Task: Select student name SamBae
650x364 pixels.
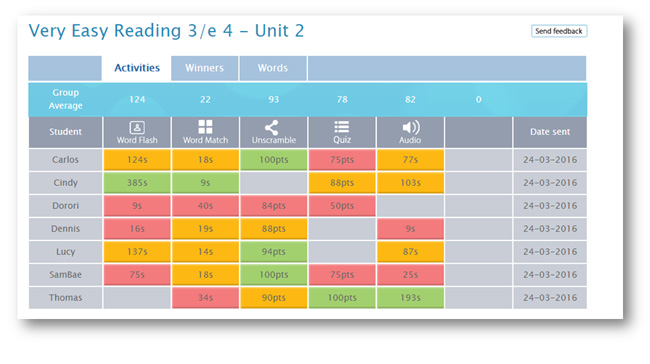Action: 65,275
